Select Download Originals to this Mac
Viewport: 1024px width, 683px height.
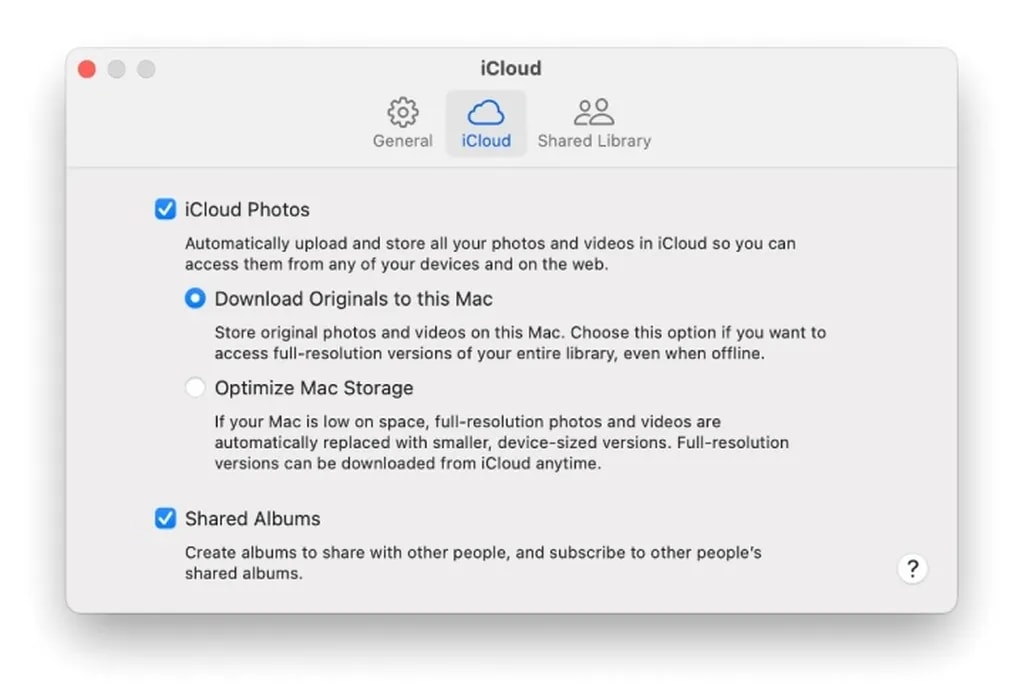195,298
